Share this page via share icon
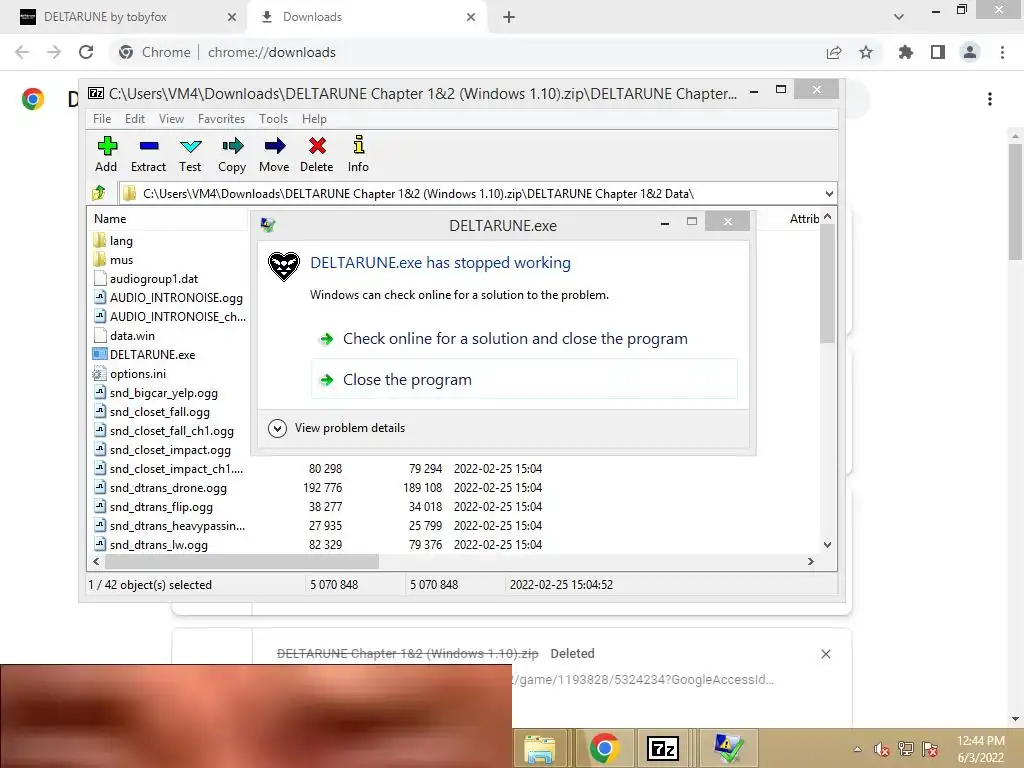The image size is (1024, 768). click(x=834, y=52)
